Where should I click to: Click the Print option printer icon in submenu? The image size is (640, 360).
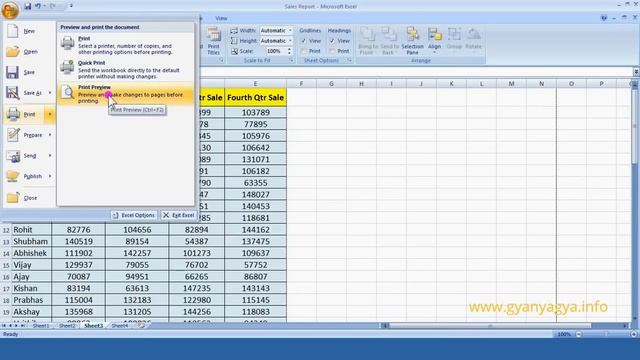coord(67,43)
